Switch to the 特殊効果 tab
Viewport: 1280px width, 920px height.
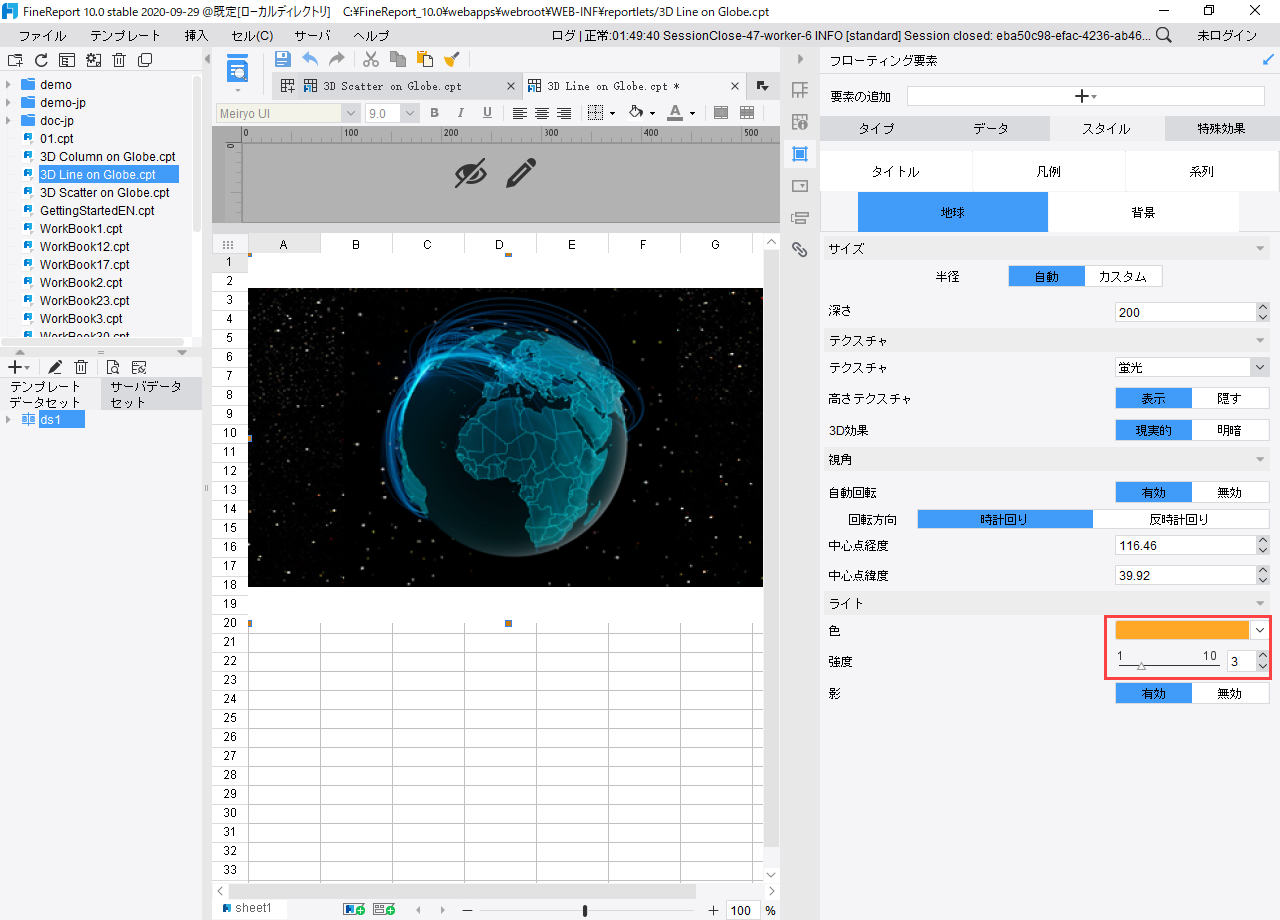[x=1222, y=128]
